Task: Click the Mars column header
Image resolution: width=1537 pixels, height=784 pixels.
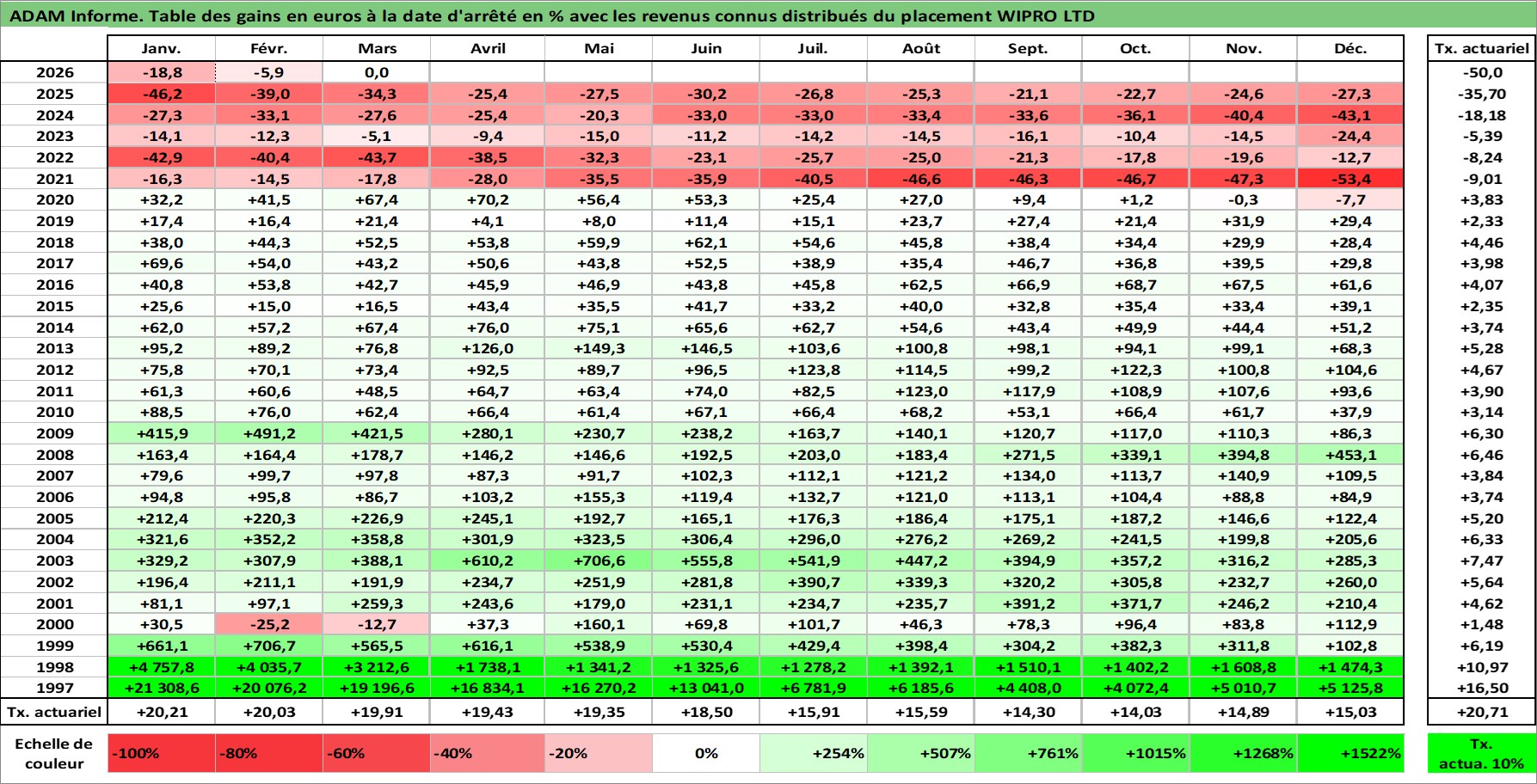Action: 377,48
